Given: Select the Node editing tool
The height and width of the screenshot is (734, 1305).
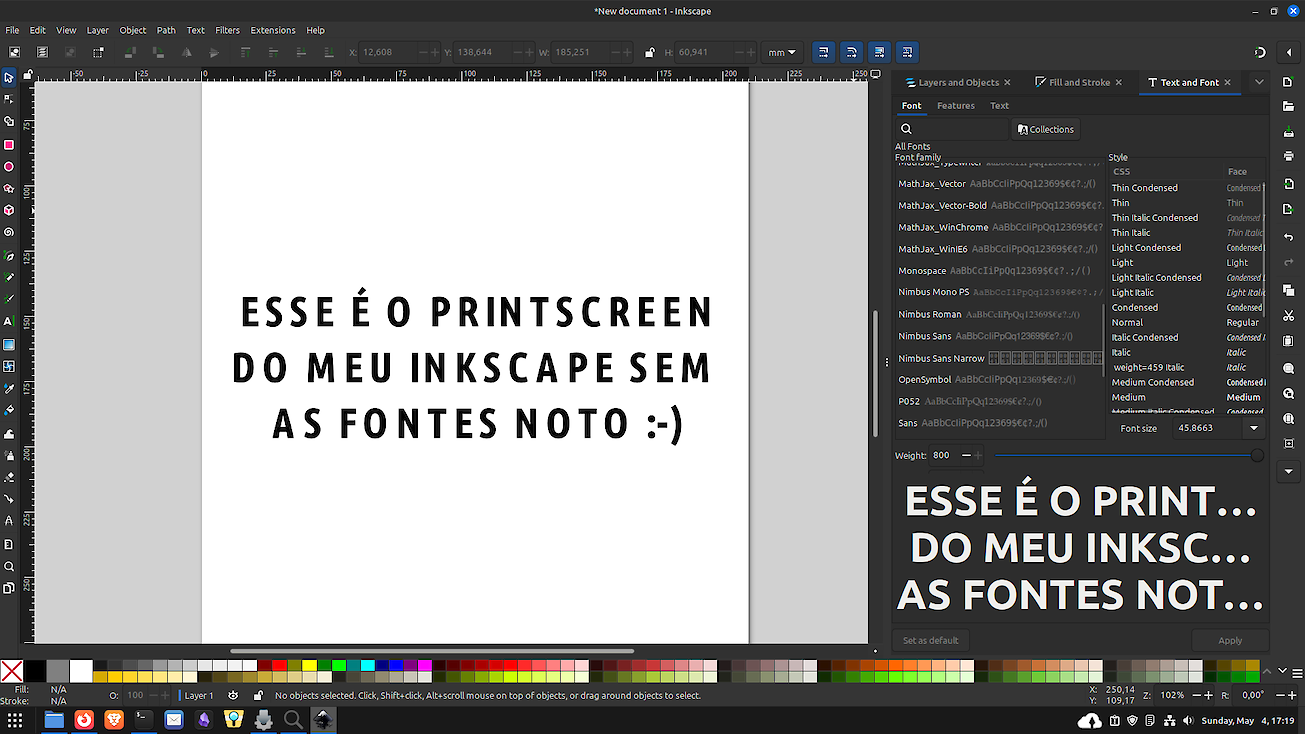Looking at the screenshot, I should (x=9, y=99).
